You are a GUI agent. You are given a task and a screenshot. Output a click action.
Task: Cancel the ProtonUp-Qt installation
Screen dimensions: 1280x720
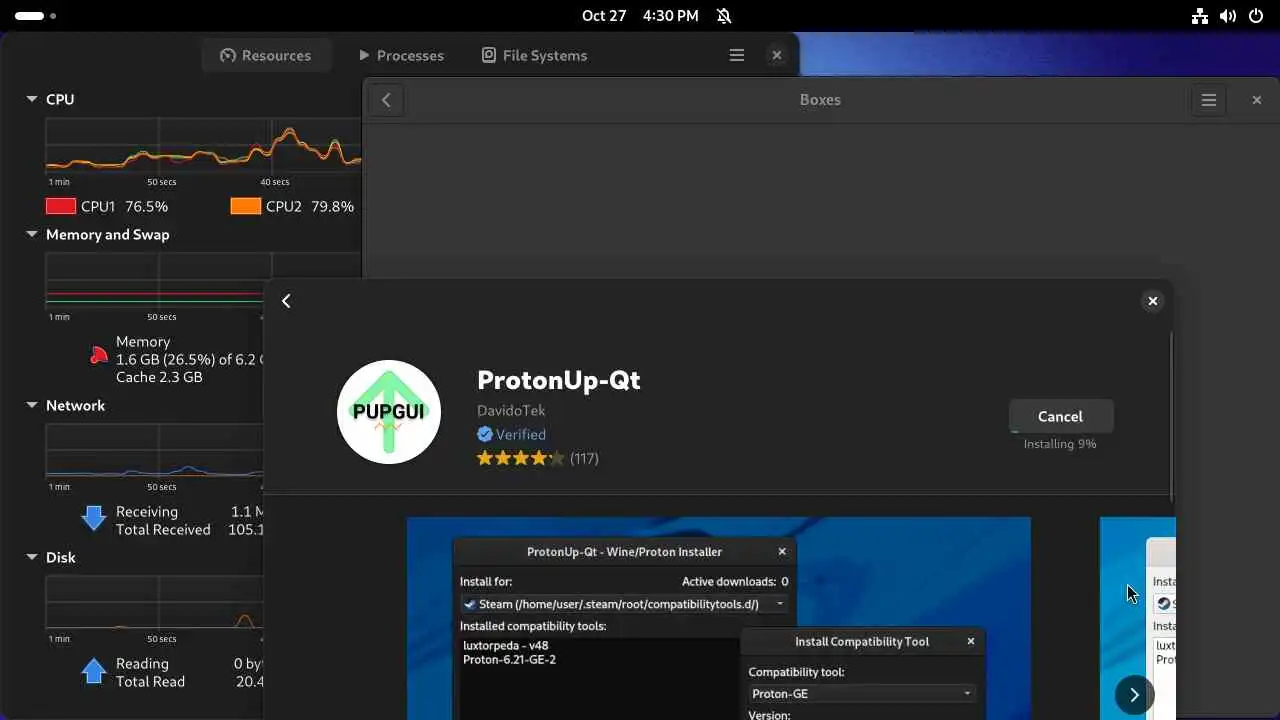[x=1060, y=416]
